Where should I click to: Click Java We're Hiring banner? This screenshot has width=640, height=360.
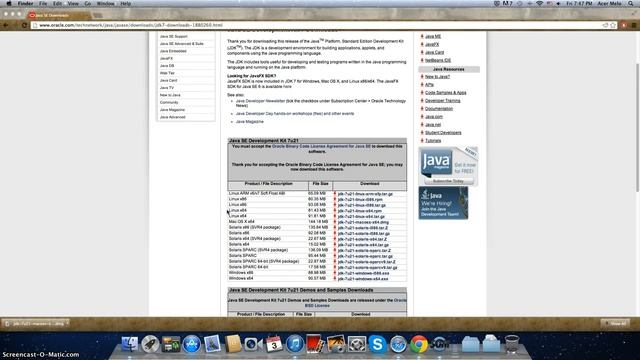[x=443, y=203]
